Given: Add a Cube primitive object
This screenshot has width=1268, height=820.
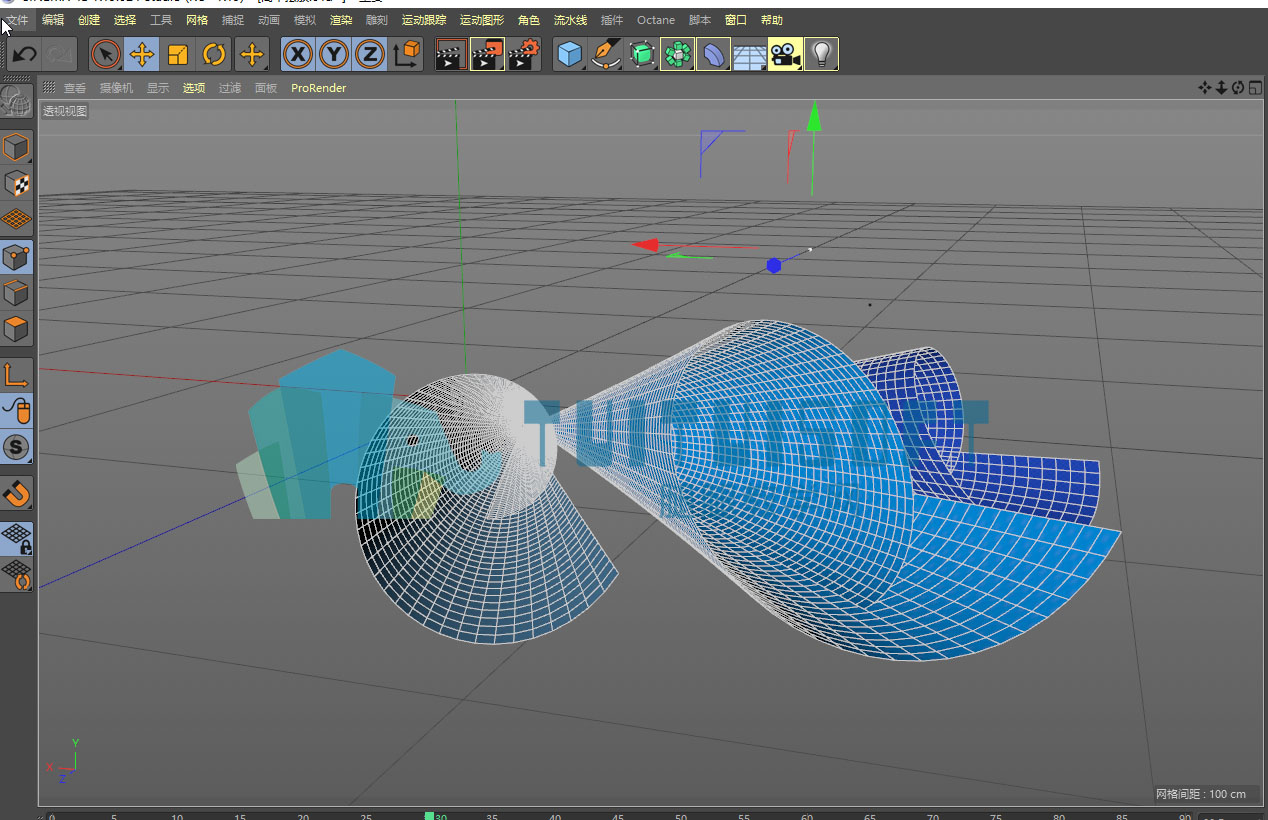Looking at the screenshot, I should click(x=570, y=54).
